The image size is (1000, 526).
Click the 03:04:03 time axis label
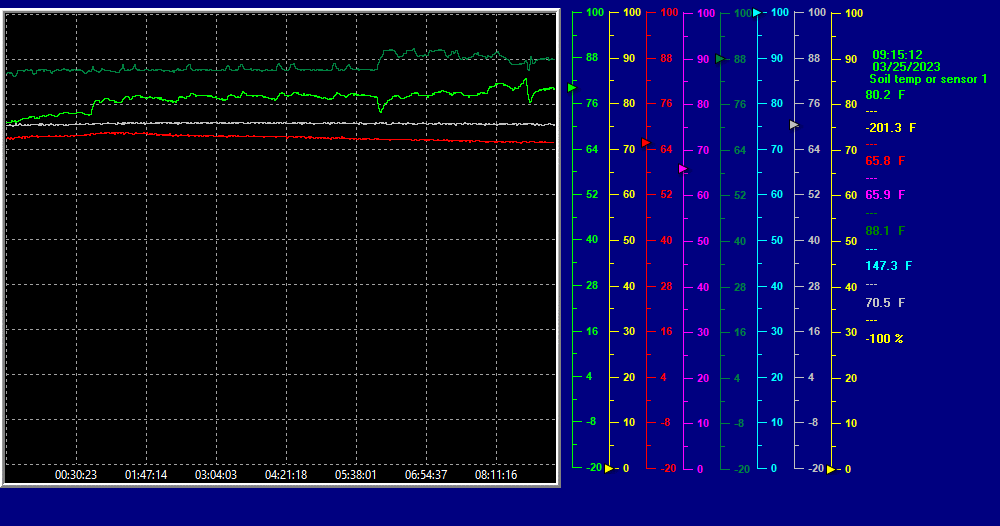(x=216, y=475)
